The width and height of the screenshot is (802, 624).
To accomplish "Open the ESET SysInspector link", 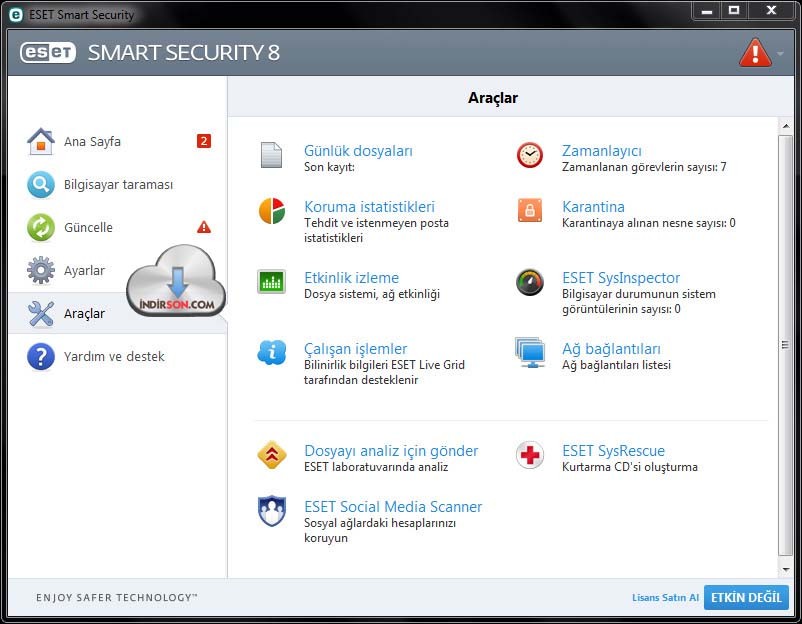I will 621,278.
